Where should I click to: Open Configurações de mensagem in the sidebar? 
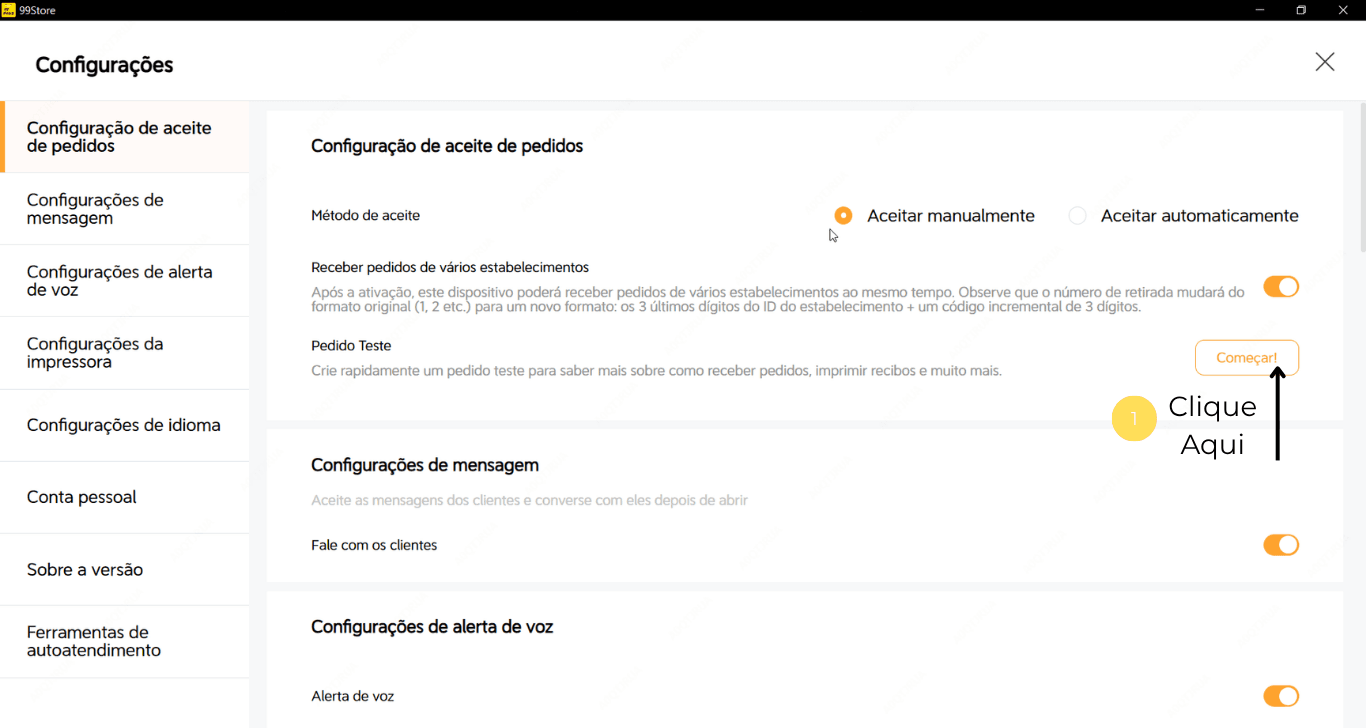click(124, 209)
